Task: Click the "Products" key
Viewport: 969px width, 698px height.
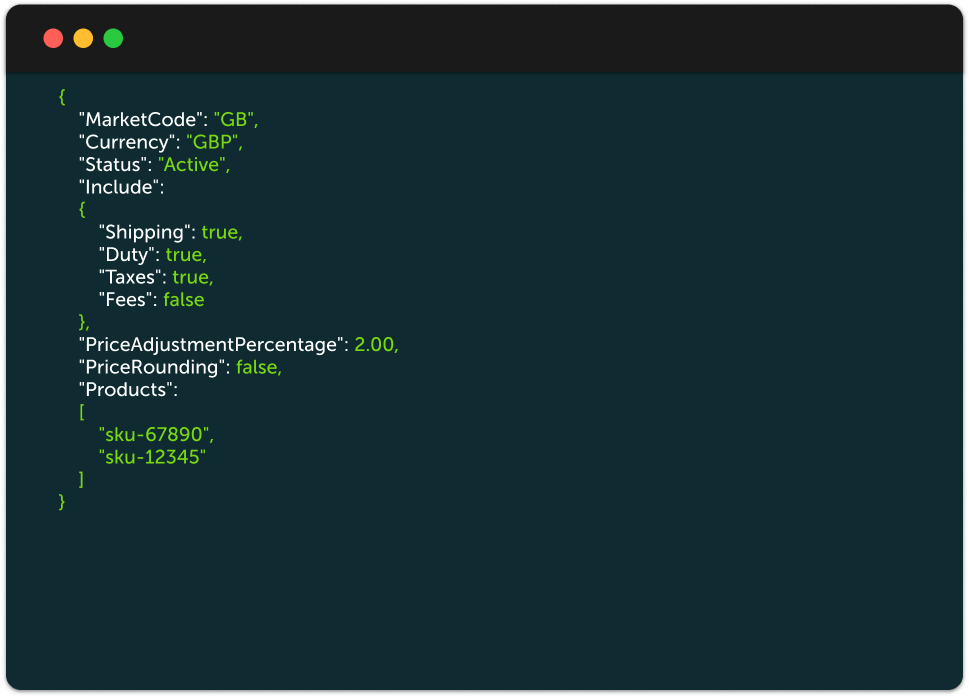Action: tap(127, 389)
